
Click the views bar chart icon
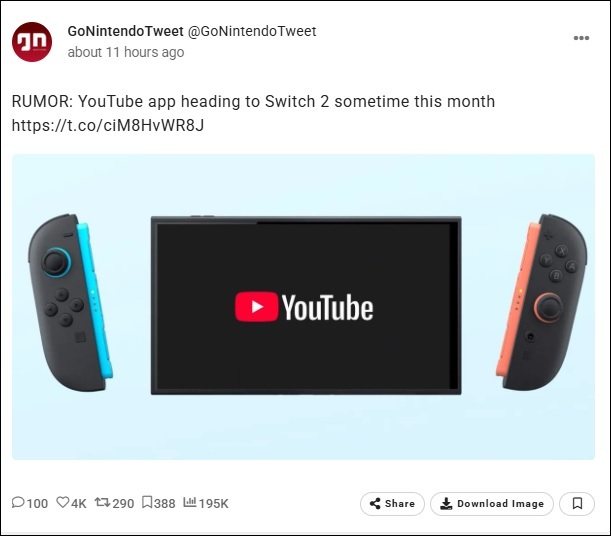190,503
